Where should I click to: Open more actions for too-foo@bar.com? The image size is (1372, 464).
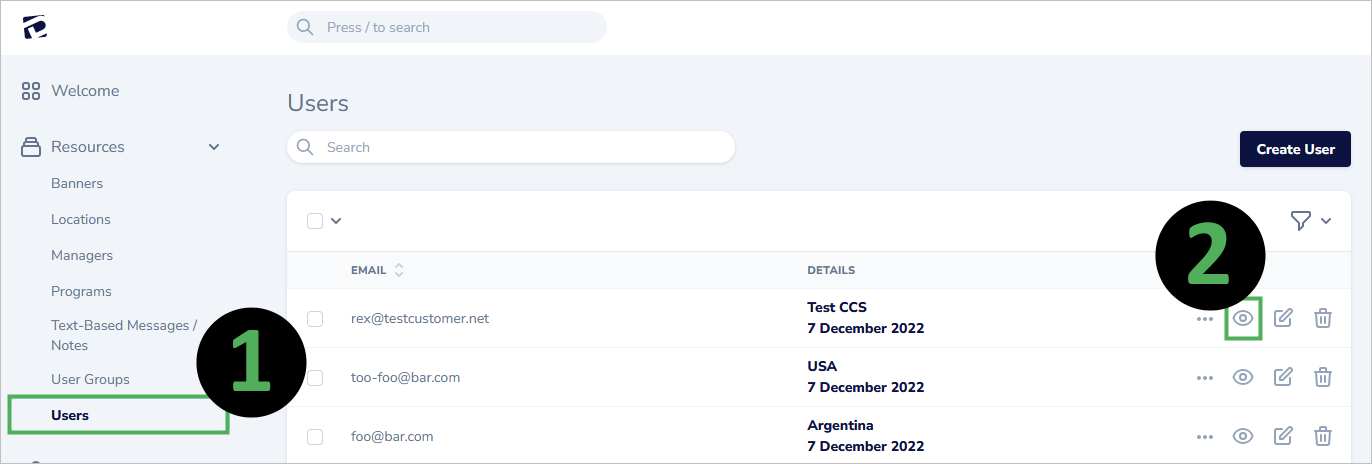coord(1205,378)
